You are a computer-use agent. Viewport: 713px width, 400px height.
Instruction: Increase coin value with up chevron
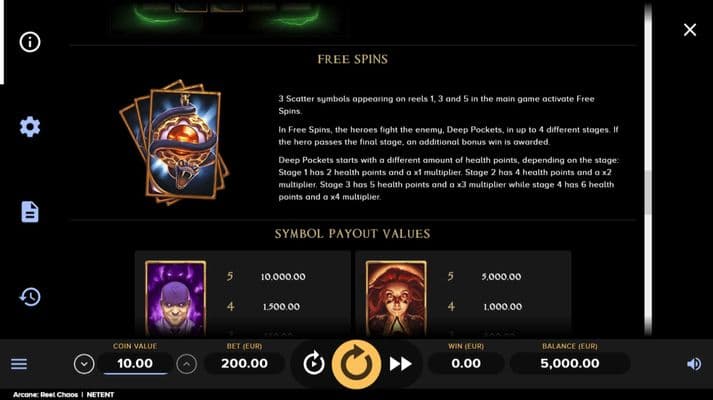click(186, 364)
